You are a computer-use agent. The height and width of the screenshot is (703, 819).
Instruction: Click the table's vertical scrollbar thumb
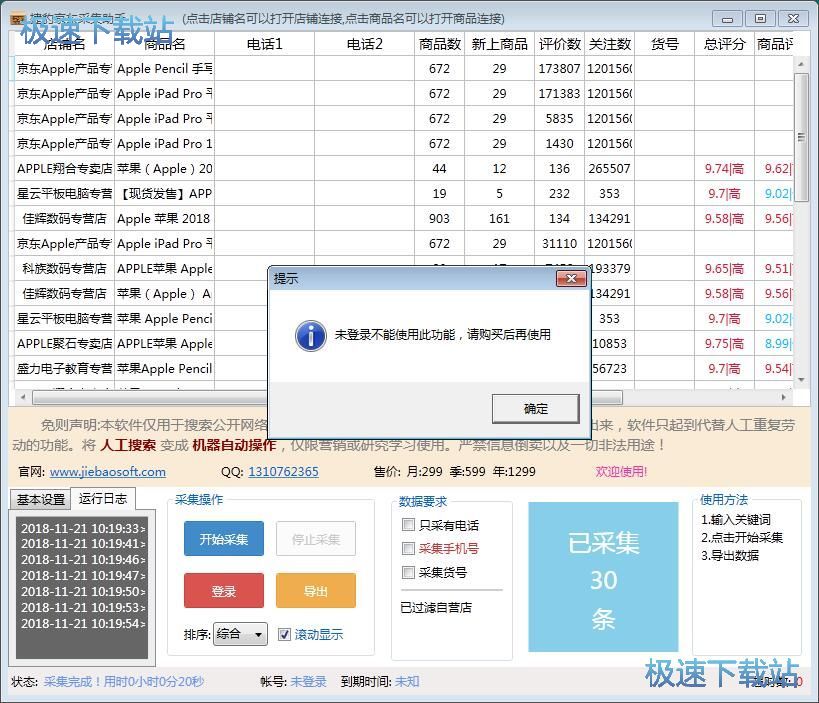tap(801, 137)
